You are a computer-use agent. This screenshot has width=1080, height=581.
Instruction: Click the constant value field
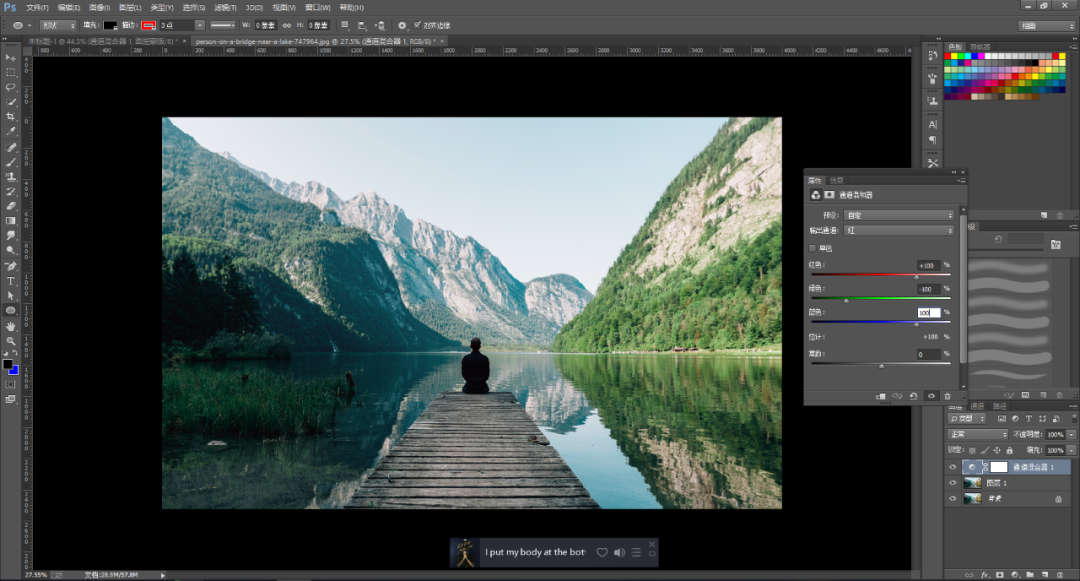tap(928, 355)
